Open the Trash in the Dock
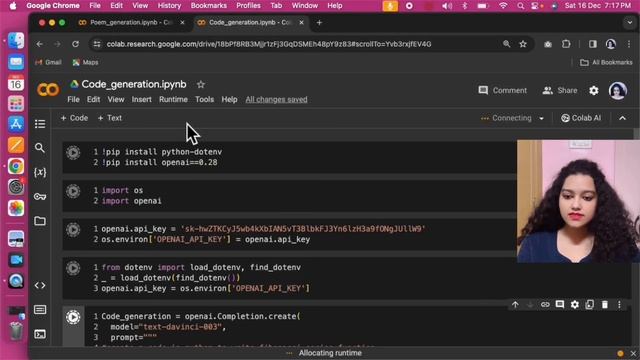Viewport: 640px width, 360px height. pyautogui.click(x=16, y=331)
